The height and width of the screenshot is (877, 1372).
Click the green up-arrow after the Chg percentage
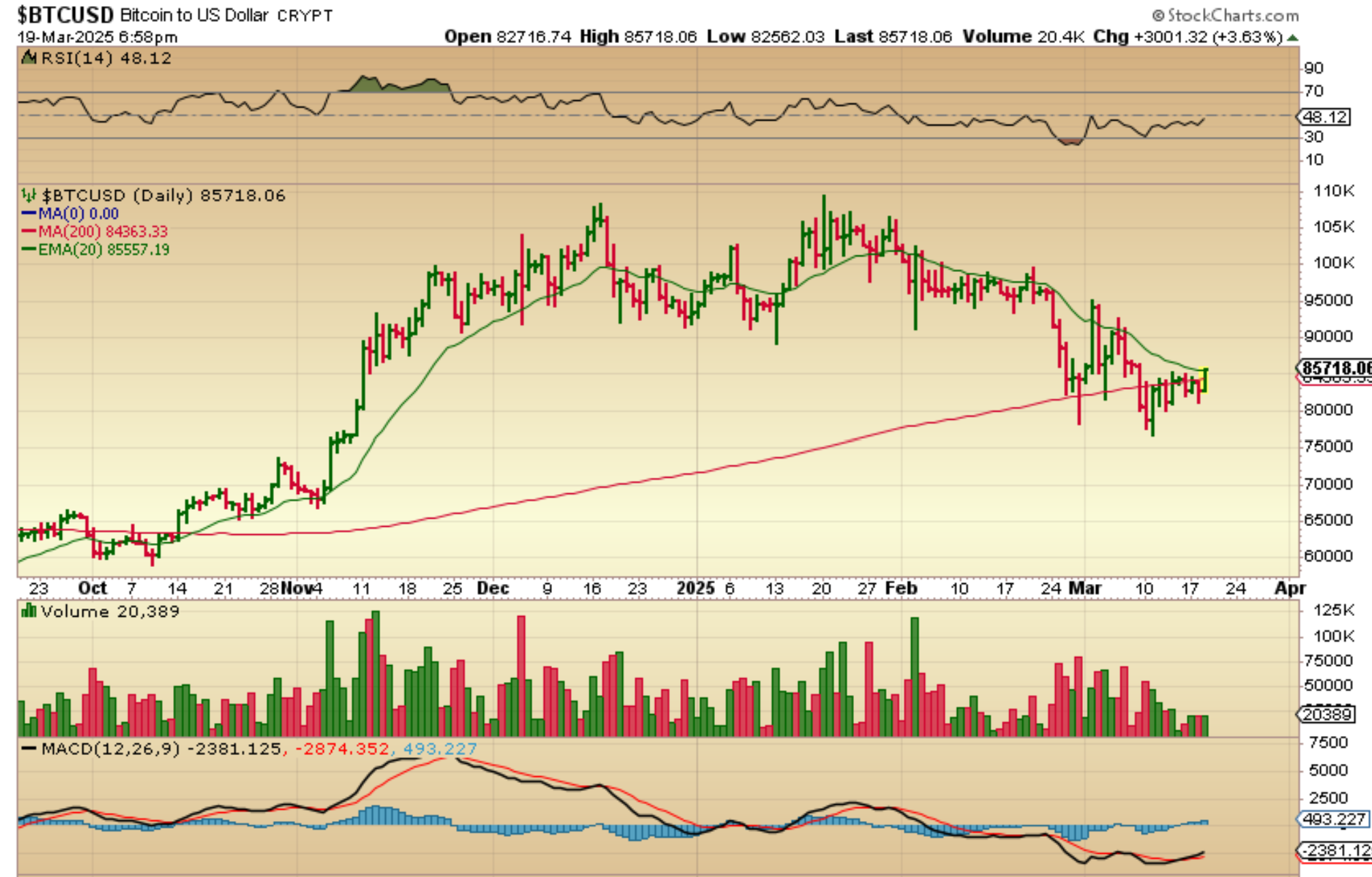tap(1293, 37)
